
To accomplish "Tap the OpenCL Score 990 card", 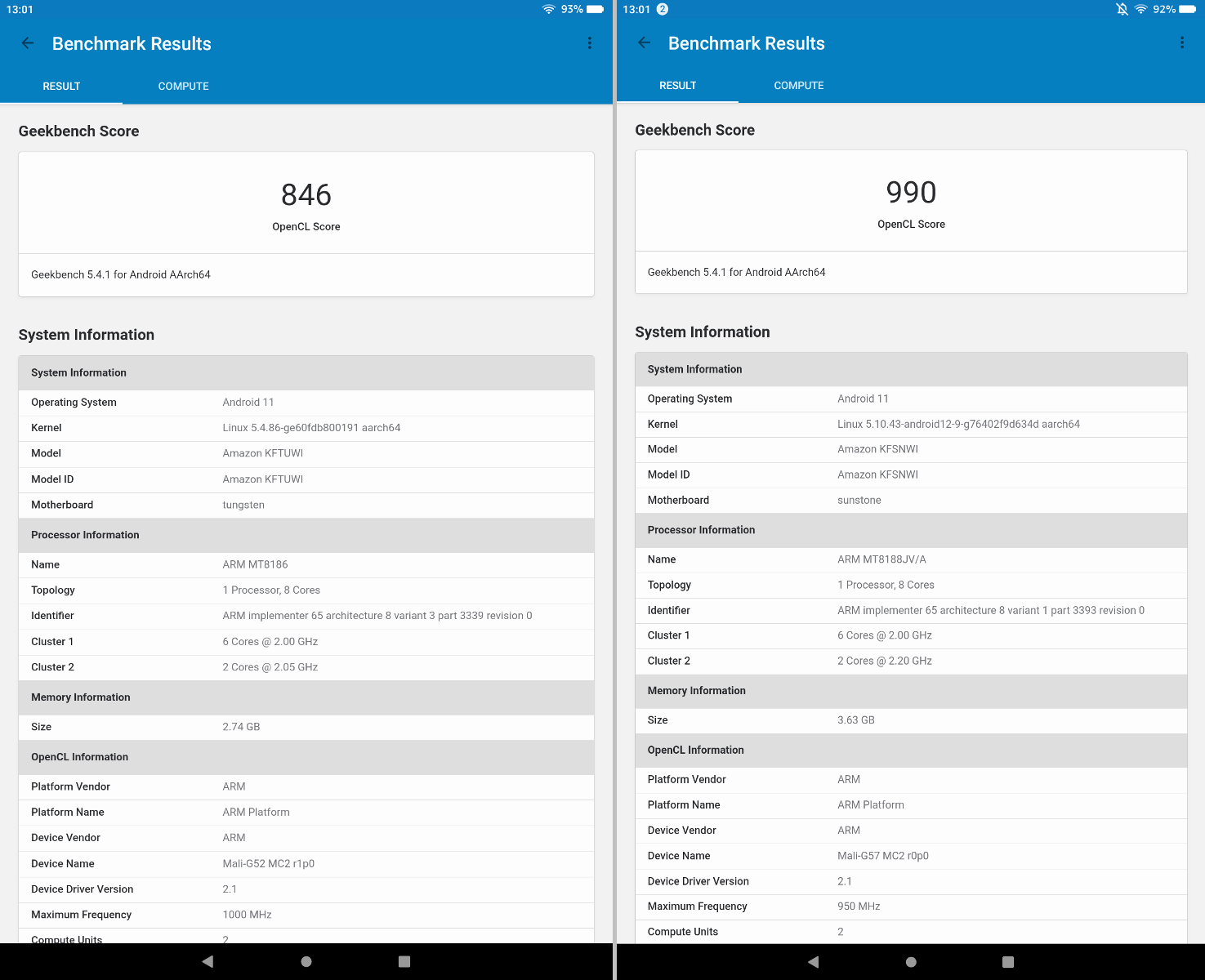I will click(x=910, y=200).
